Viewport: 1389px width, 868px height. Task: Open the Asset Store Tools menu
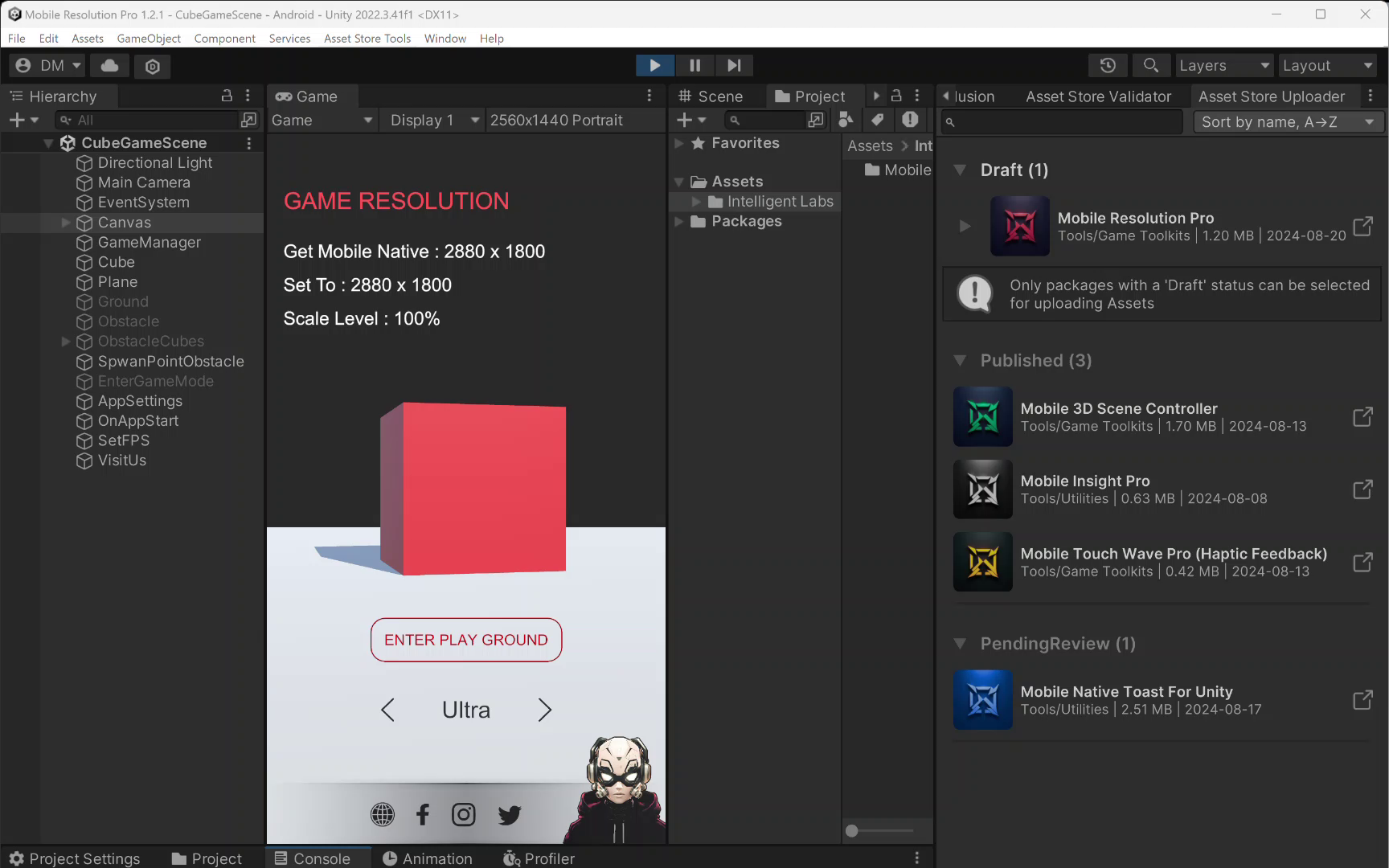click(367, 39)
